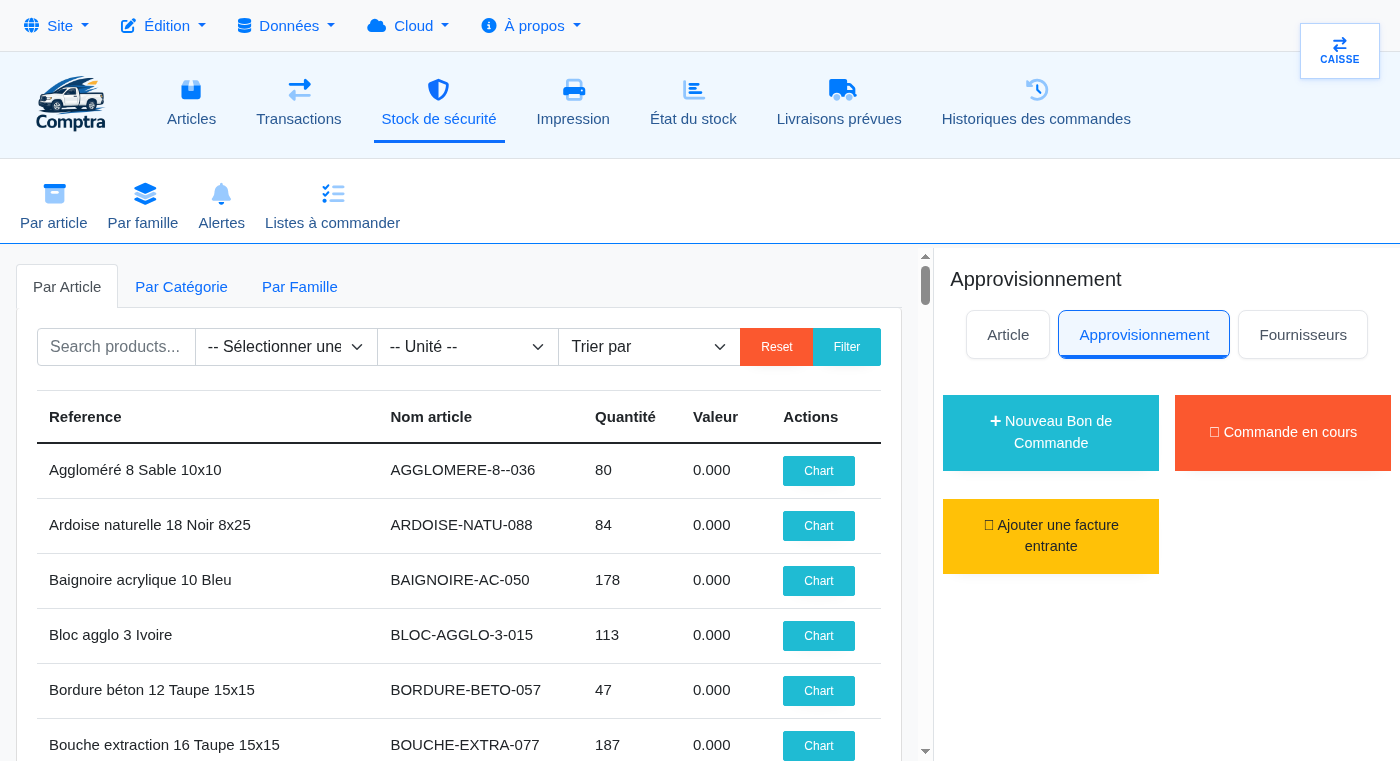Open the État du stock chart icon
Viewport: 1400px width, 761px height.
(693, 90)
